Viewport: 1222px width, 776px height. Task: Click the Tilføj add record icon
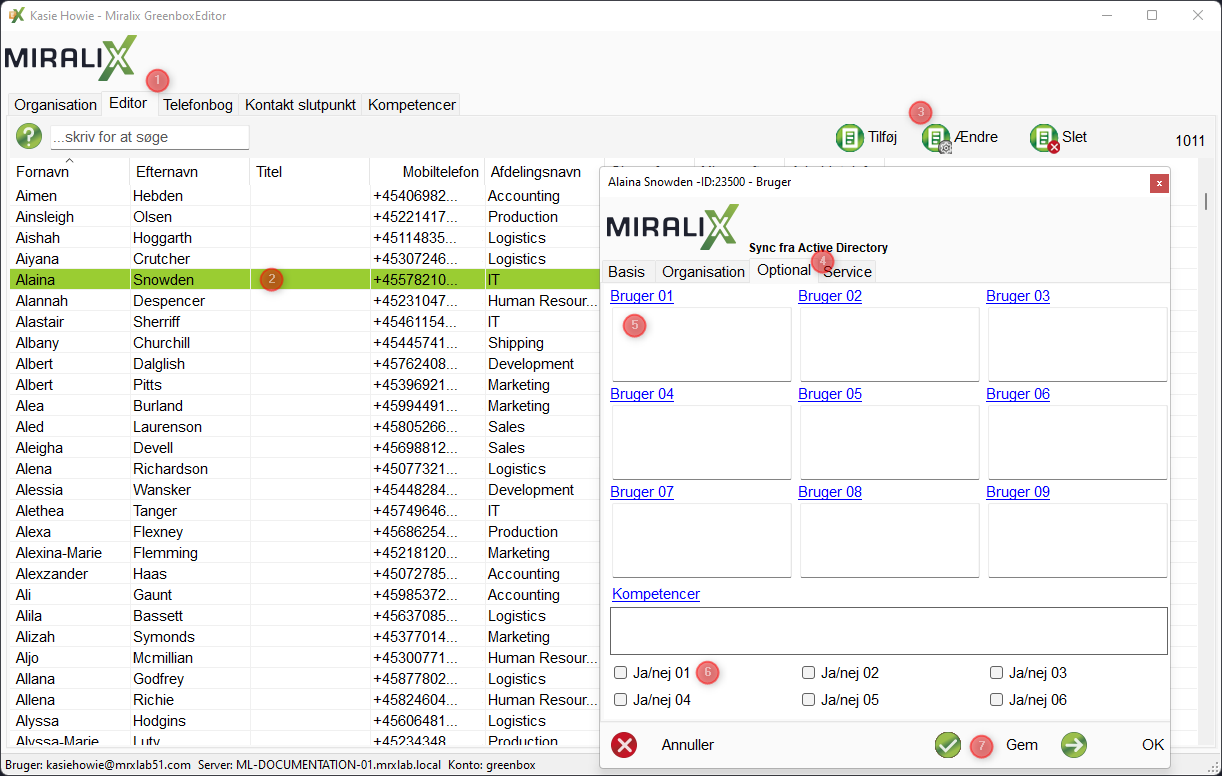click(849, 137)
